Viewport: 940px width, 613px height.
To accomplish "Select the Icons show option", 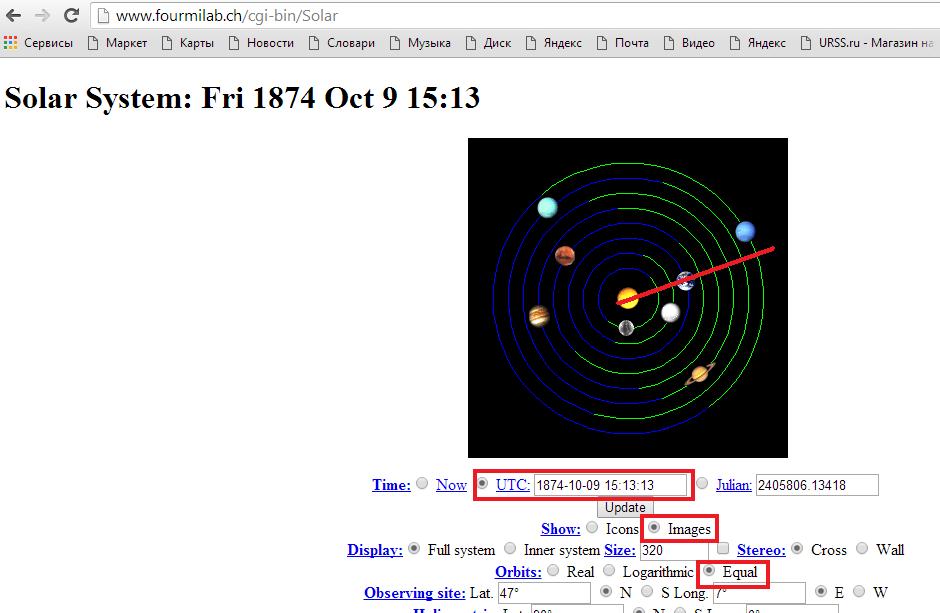I will point(592,528).
